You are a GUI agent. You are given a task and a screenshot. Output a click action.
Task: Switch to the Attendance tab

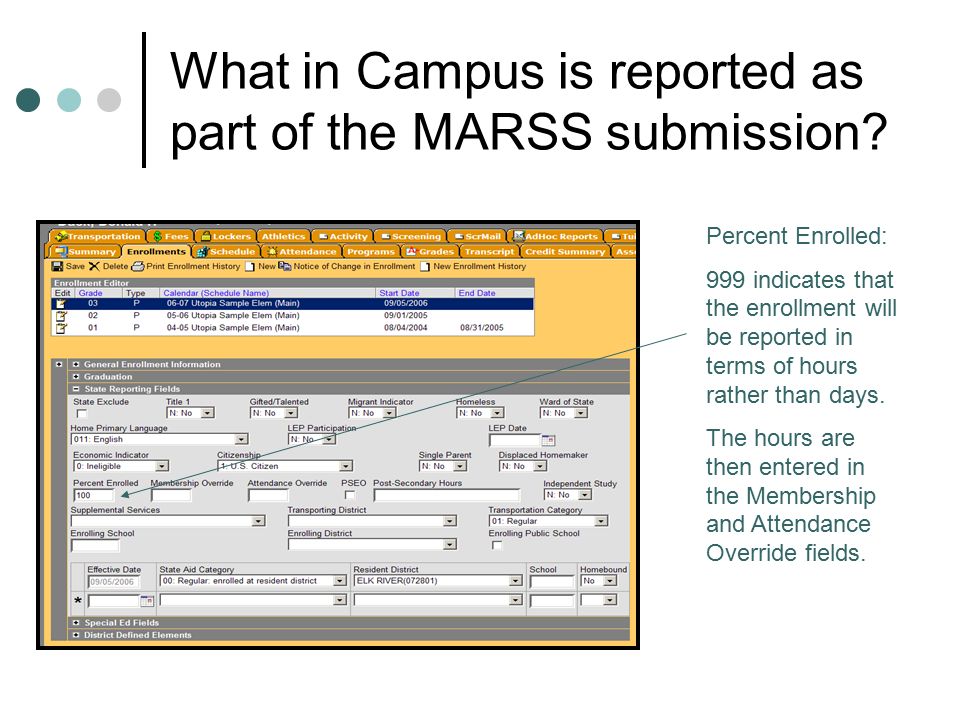pyautogui.click(x=301, y=252)
